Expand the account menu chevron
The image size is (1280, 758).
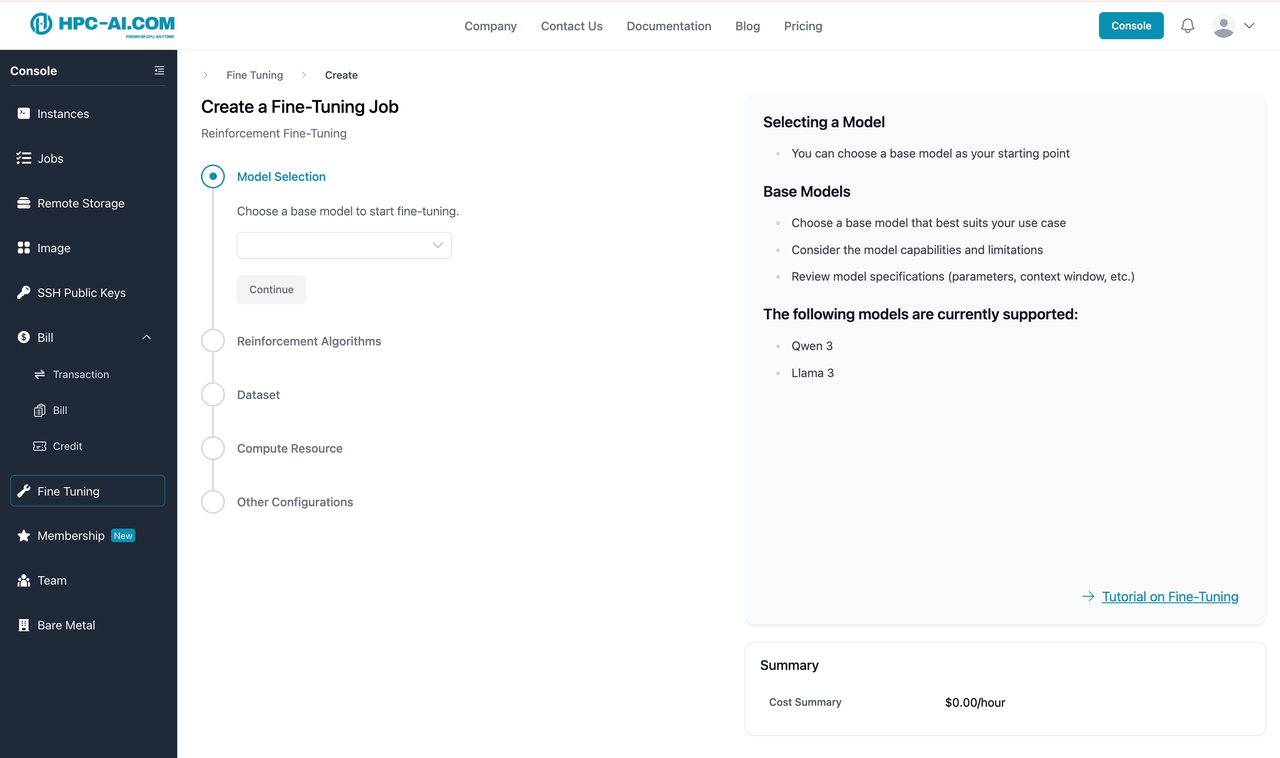tap(1249, 26)
